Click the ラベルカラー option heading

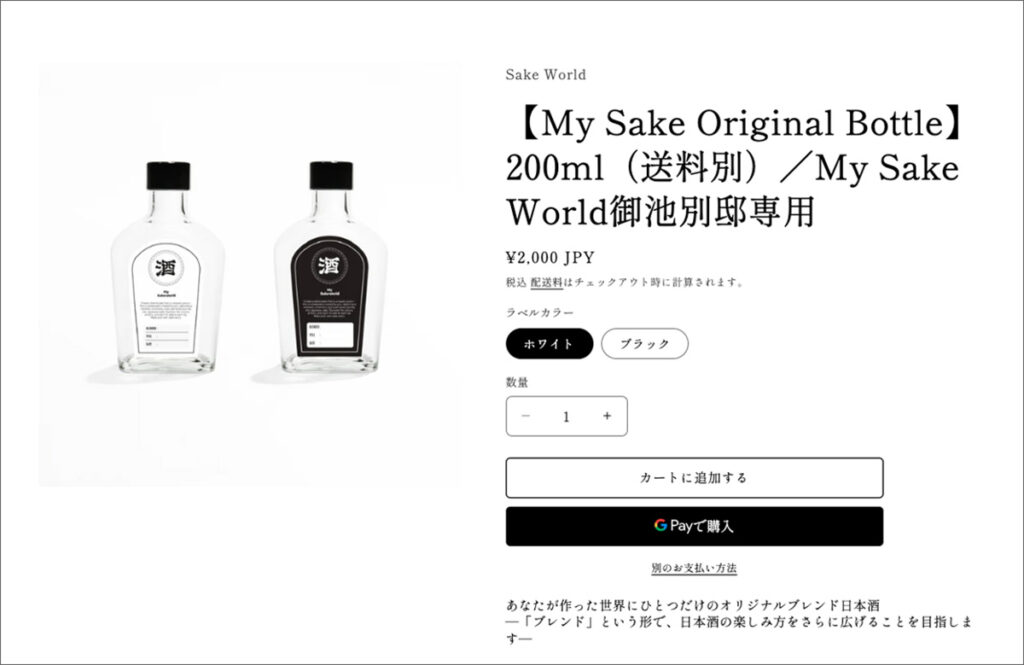click(540, 313)
